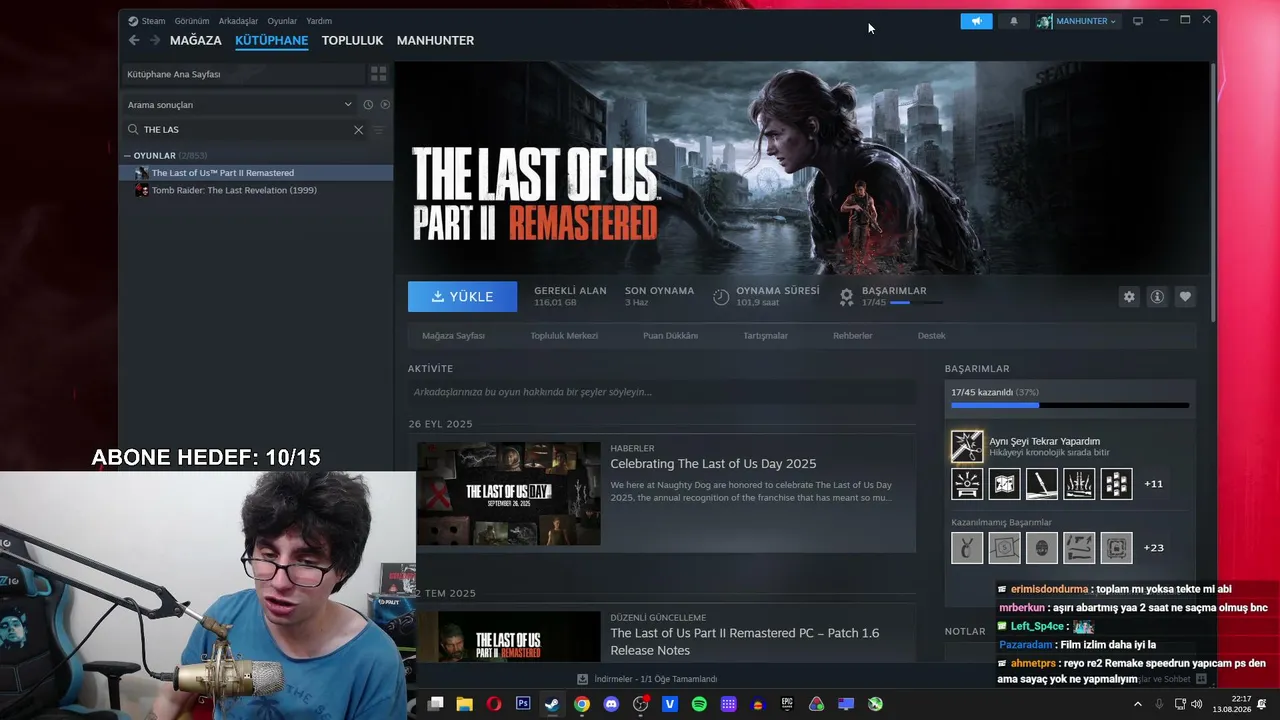Open the Yardım menu
This screenshot has width=1280, height=720.
[x=319, y=21]
